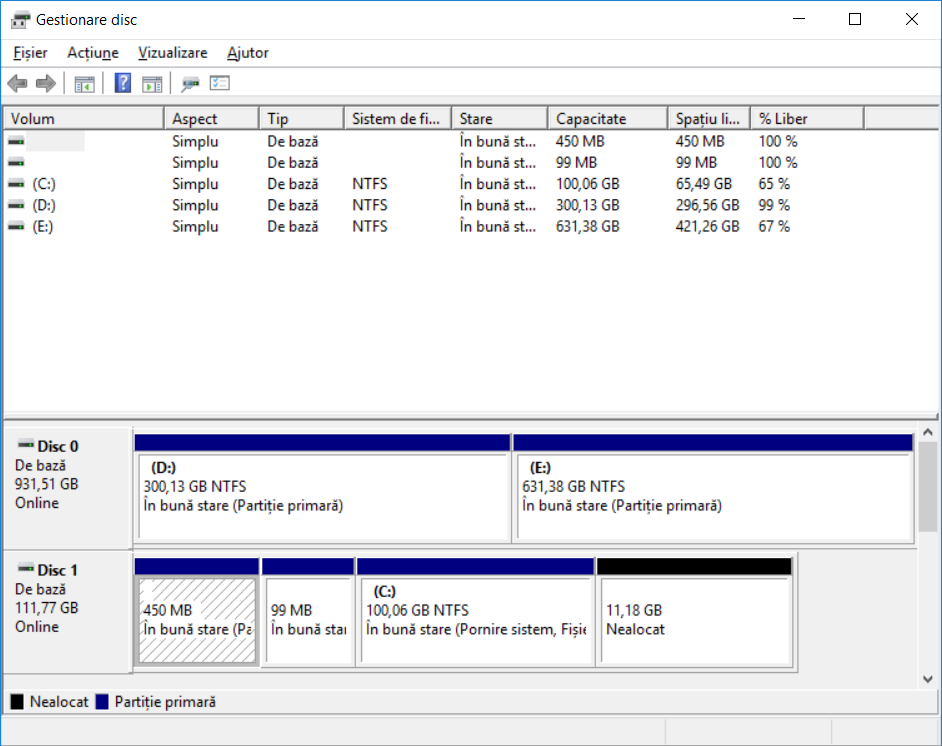Open the Acțiune menu

tap(93, 53)
